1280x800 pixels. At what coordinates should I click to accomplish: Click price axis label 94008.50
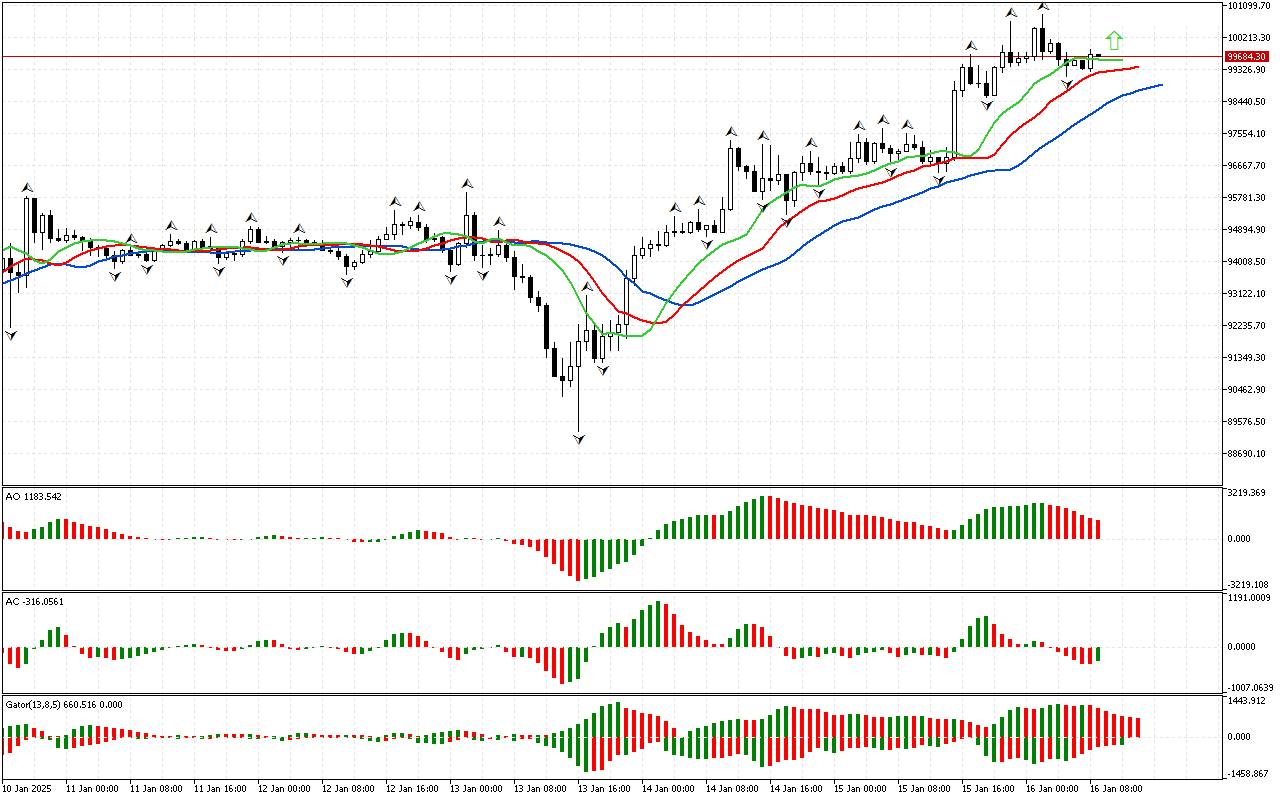point(1246,262)
